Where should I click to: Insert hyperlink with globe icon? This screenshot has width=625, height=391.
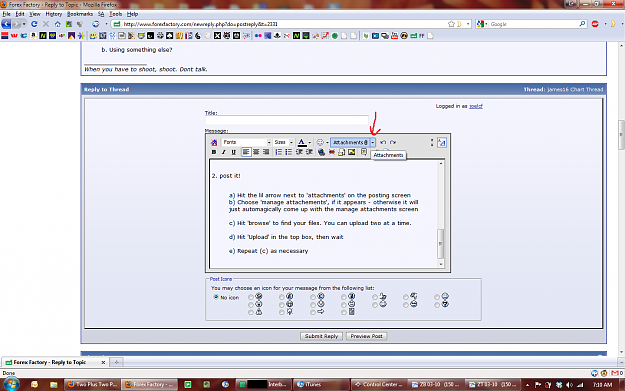(x=321, y=152)
